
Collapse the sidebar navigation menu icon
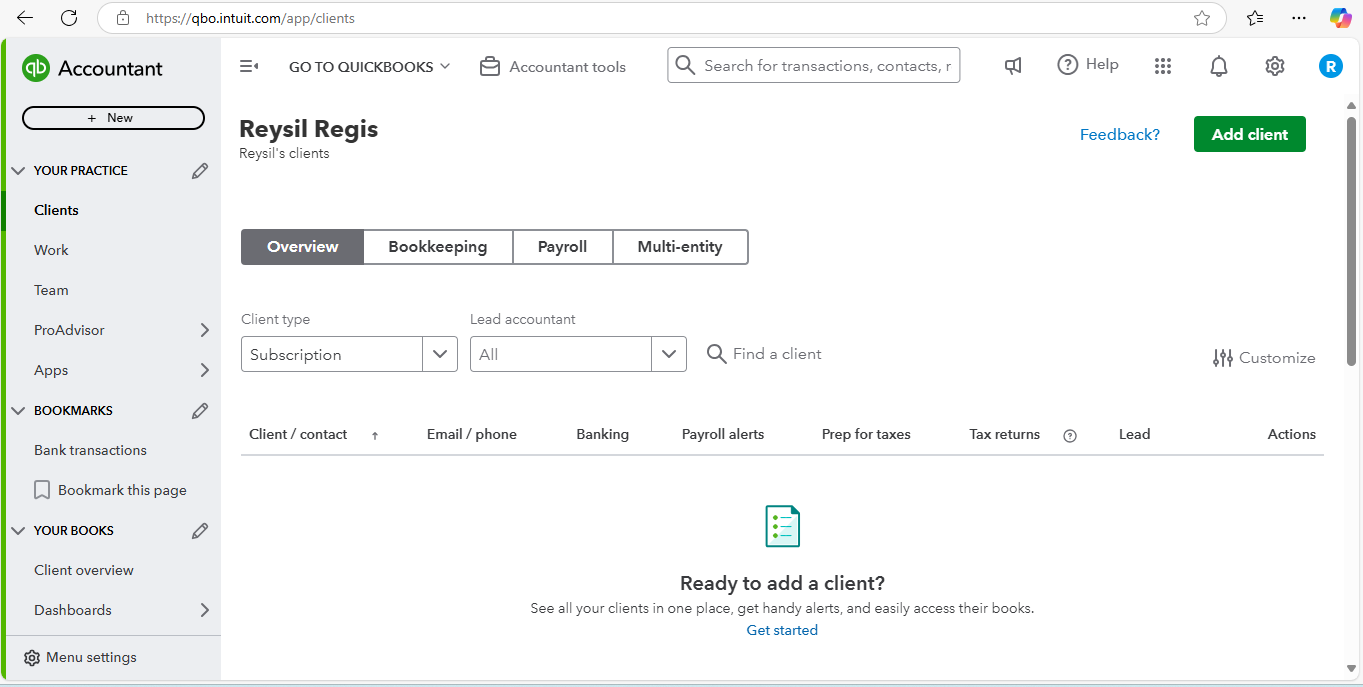(x=249, y=67)
